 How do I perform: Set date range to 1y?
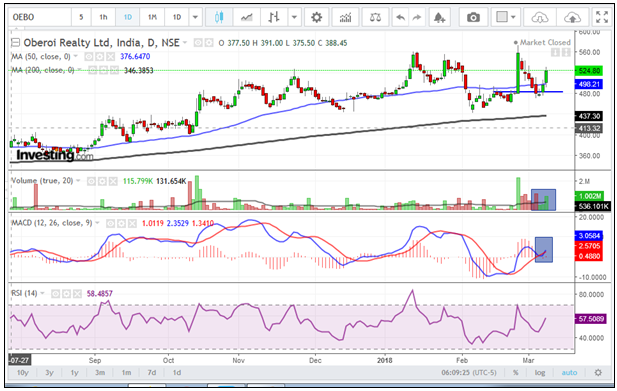point(74,373)
